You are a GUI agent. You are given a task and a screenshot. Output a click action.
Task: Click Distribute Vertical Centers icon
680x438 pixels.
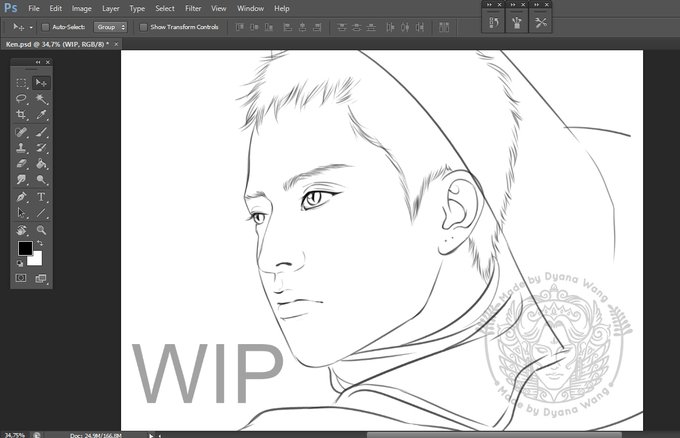356,27
